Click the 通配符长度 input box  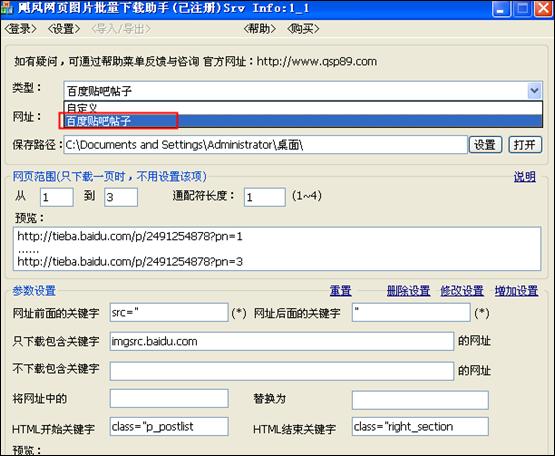[265, 197]
